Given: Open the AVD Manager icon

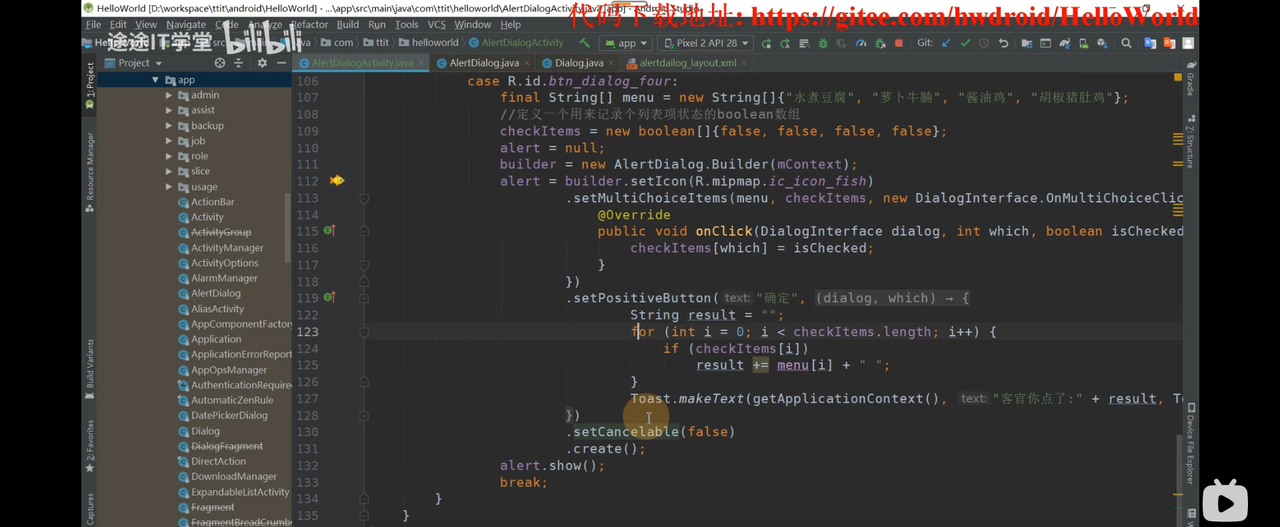Looking at the screenshot, I should [x=1083, y=43].
